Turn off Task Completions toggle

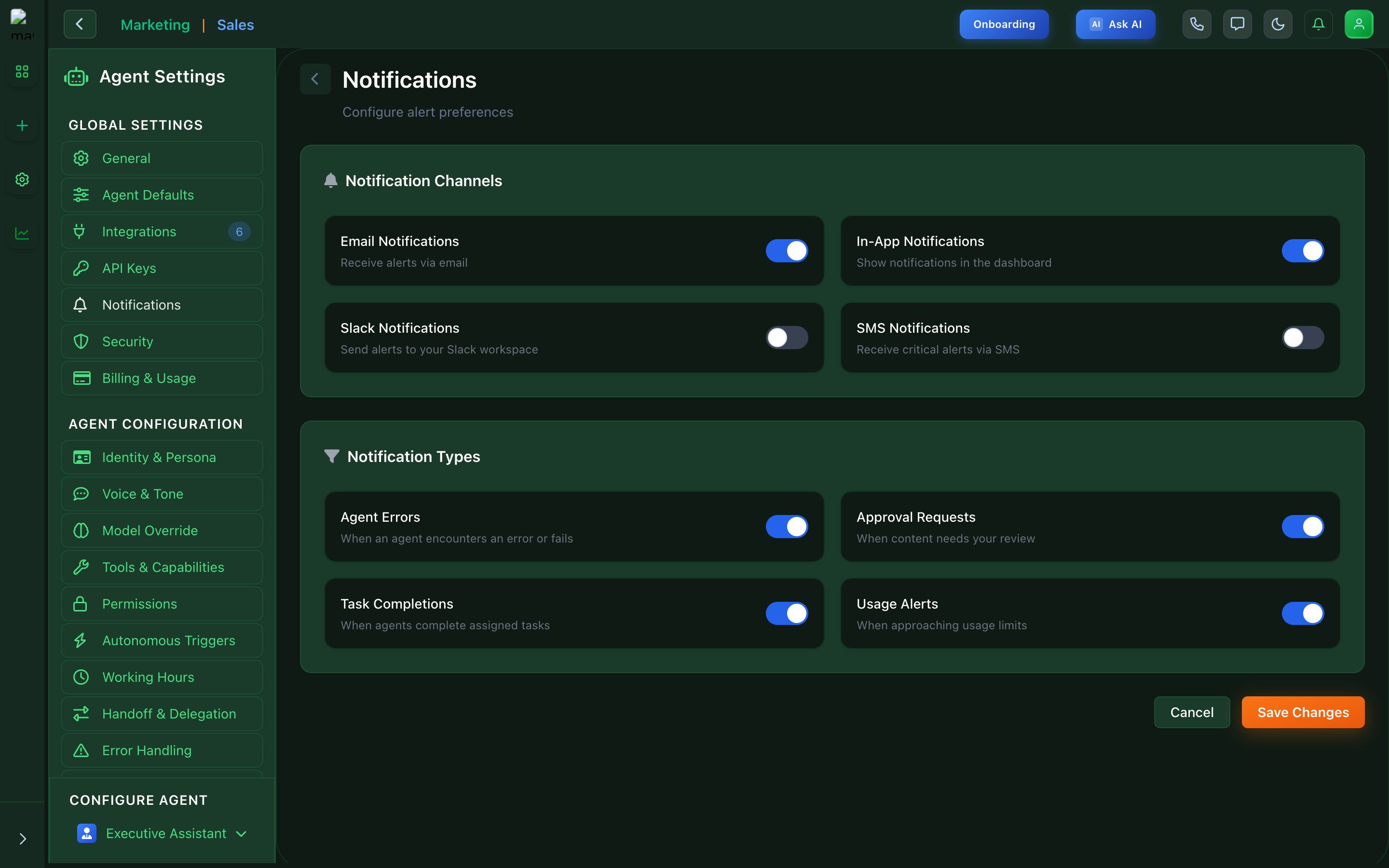coord(786,613)
